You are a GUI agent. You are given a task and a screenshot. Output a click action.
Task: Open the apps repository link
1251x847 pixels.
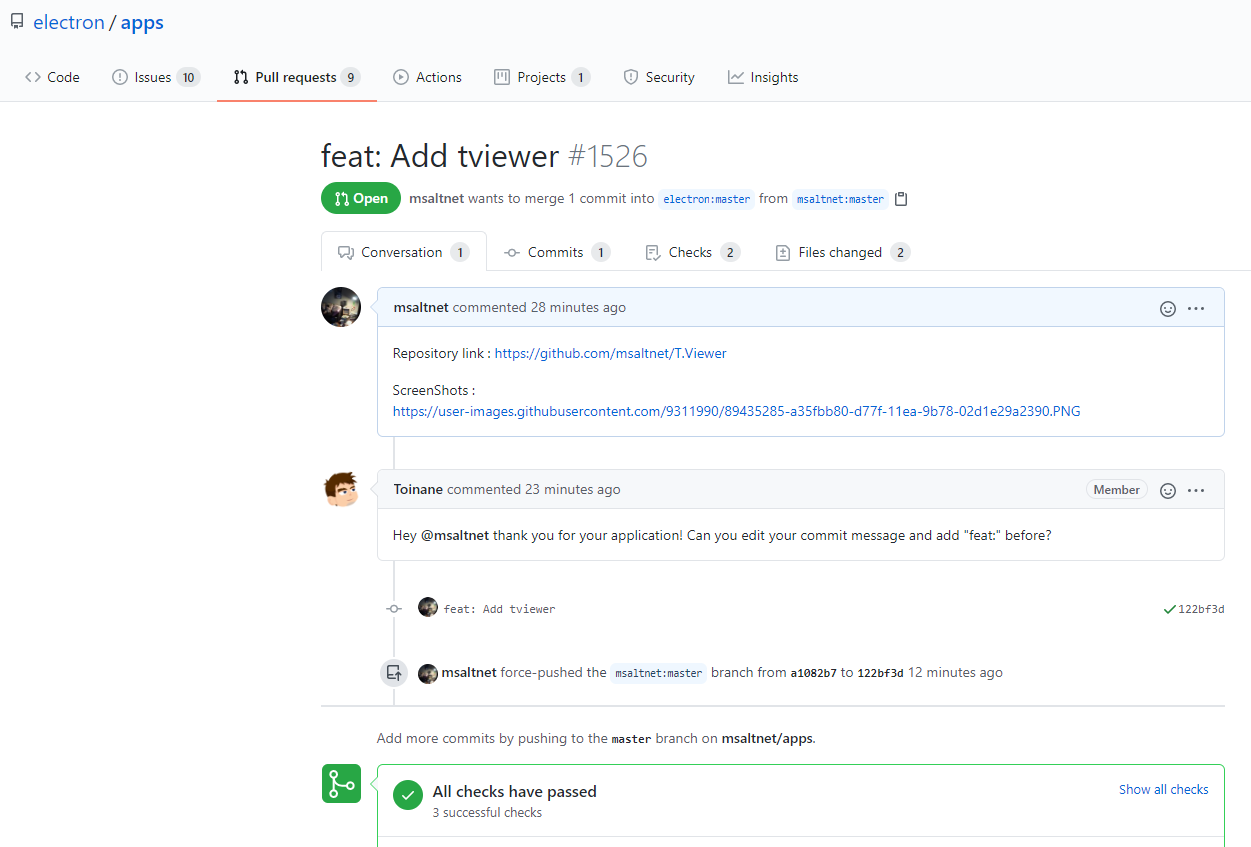(142, 23)
